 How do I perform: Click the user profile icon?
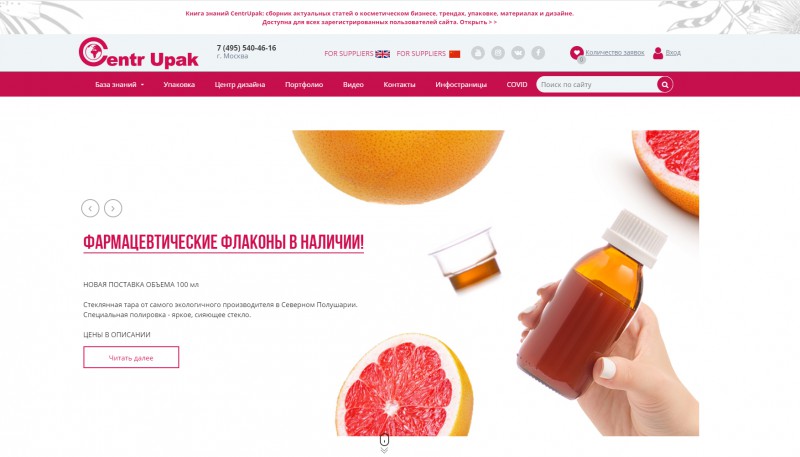tap(658, 53)
